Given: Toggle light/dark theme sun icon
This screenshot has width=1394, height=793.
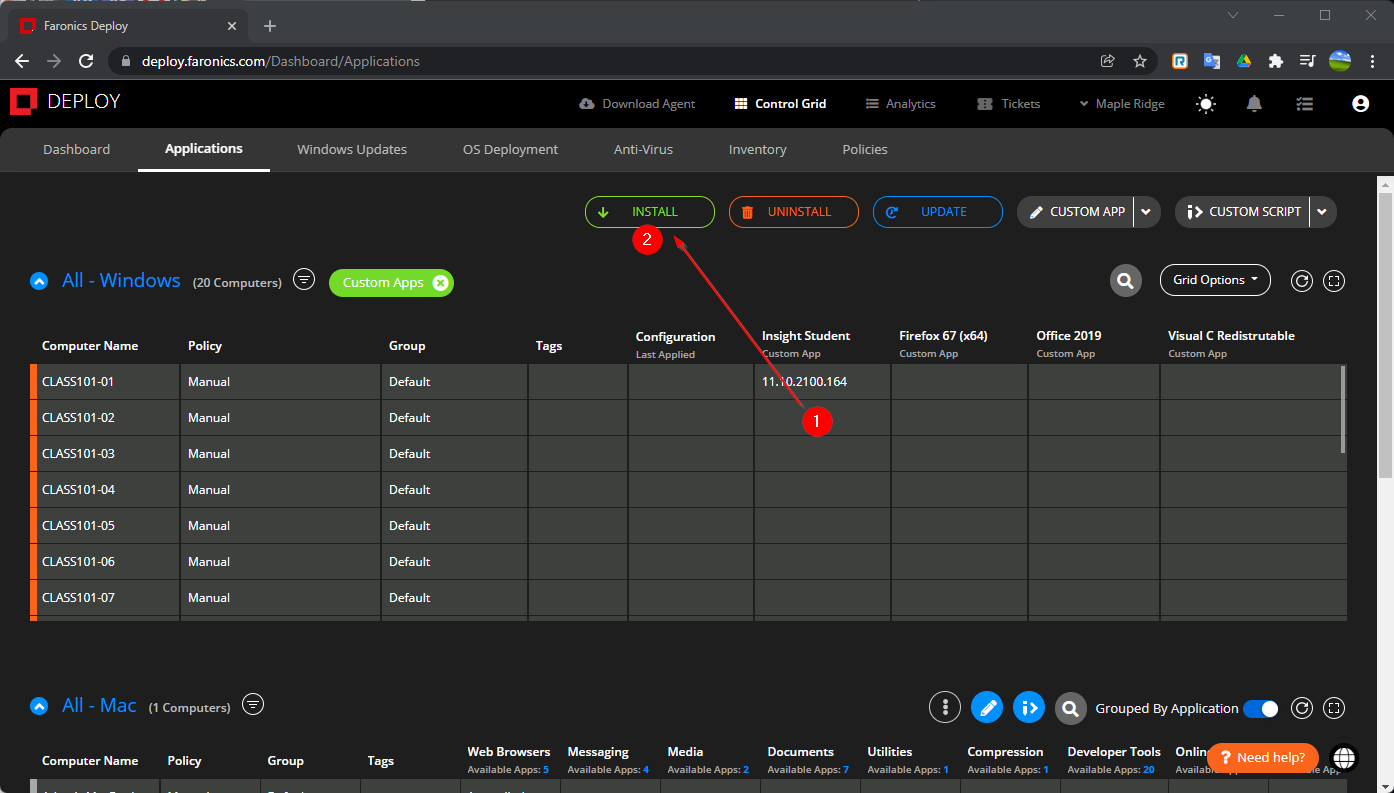Looking at the screenshot, I should tap(1206, 104).
